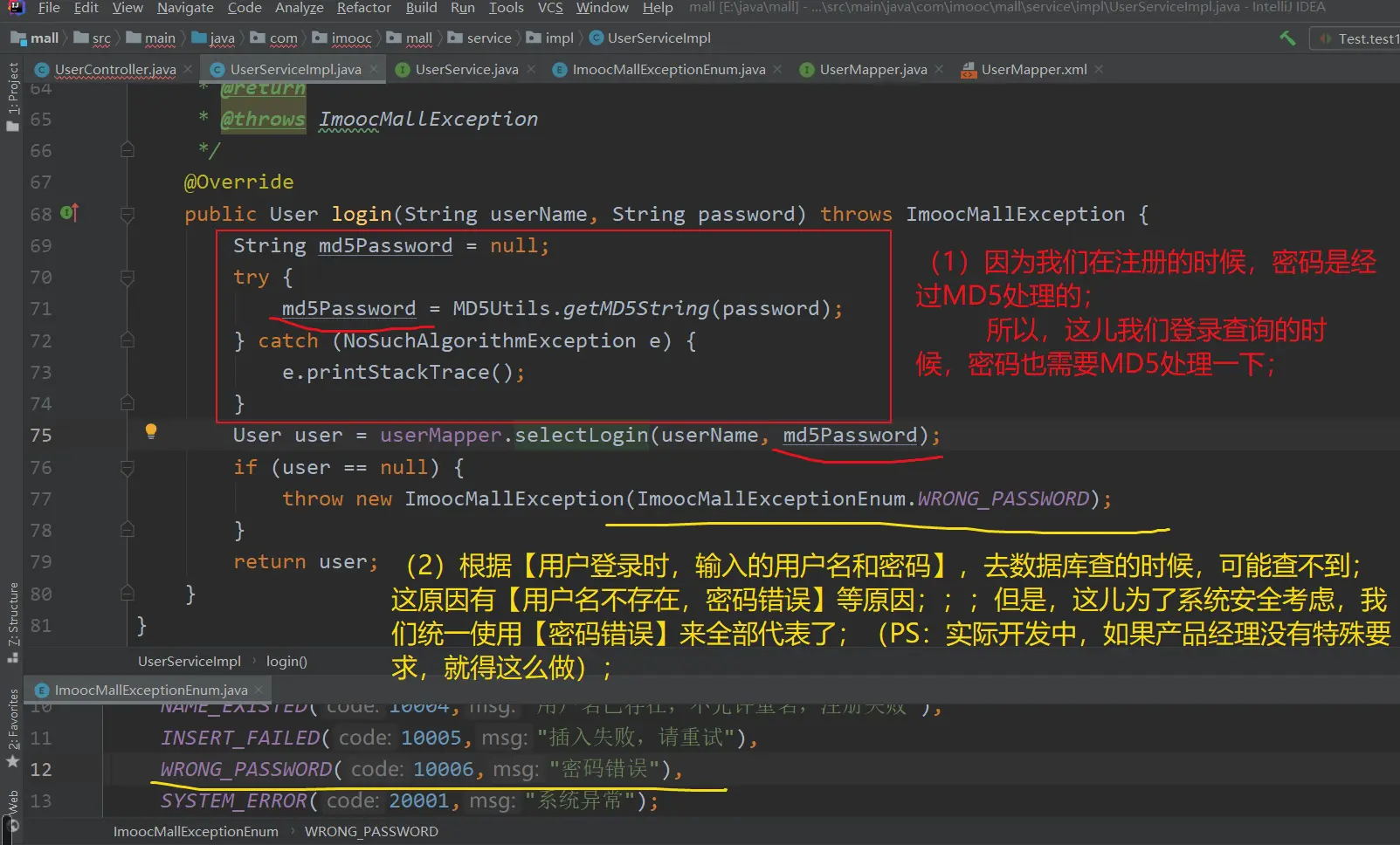Click the Build project hammer icon
The image size is (1400, 845).
[1287, 38]
